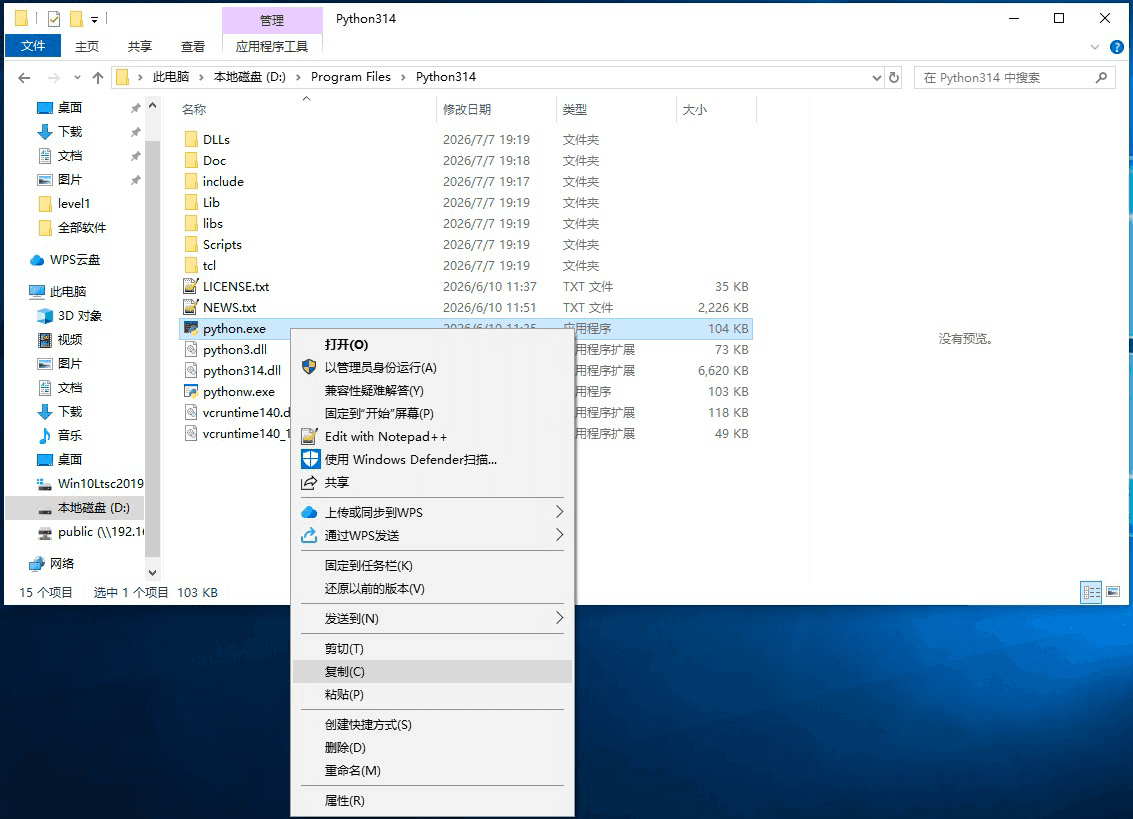Choose 重命名(M) from context menu
The width and height of the screenshot is (1133, 819).
432,771
